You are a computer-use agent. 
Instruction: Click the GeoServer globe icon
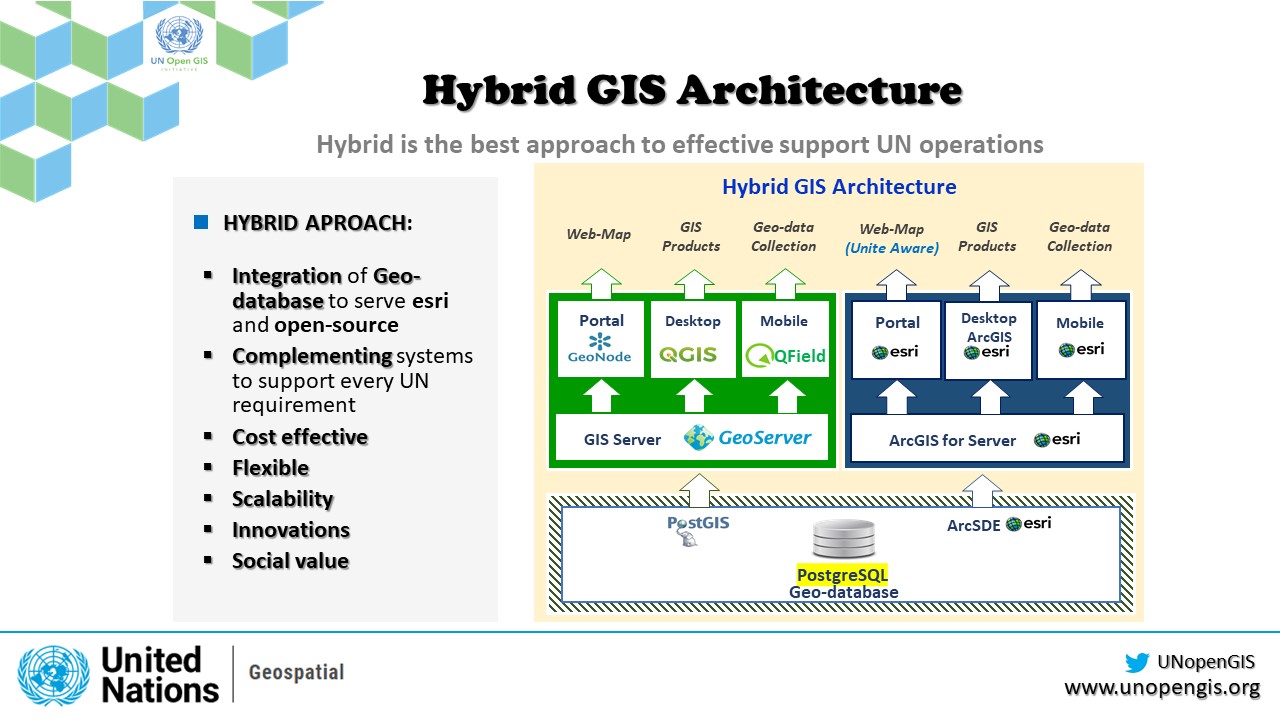point(697,437)
